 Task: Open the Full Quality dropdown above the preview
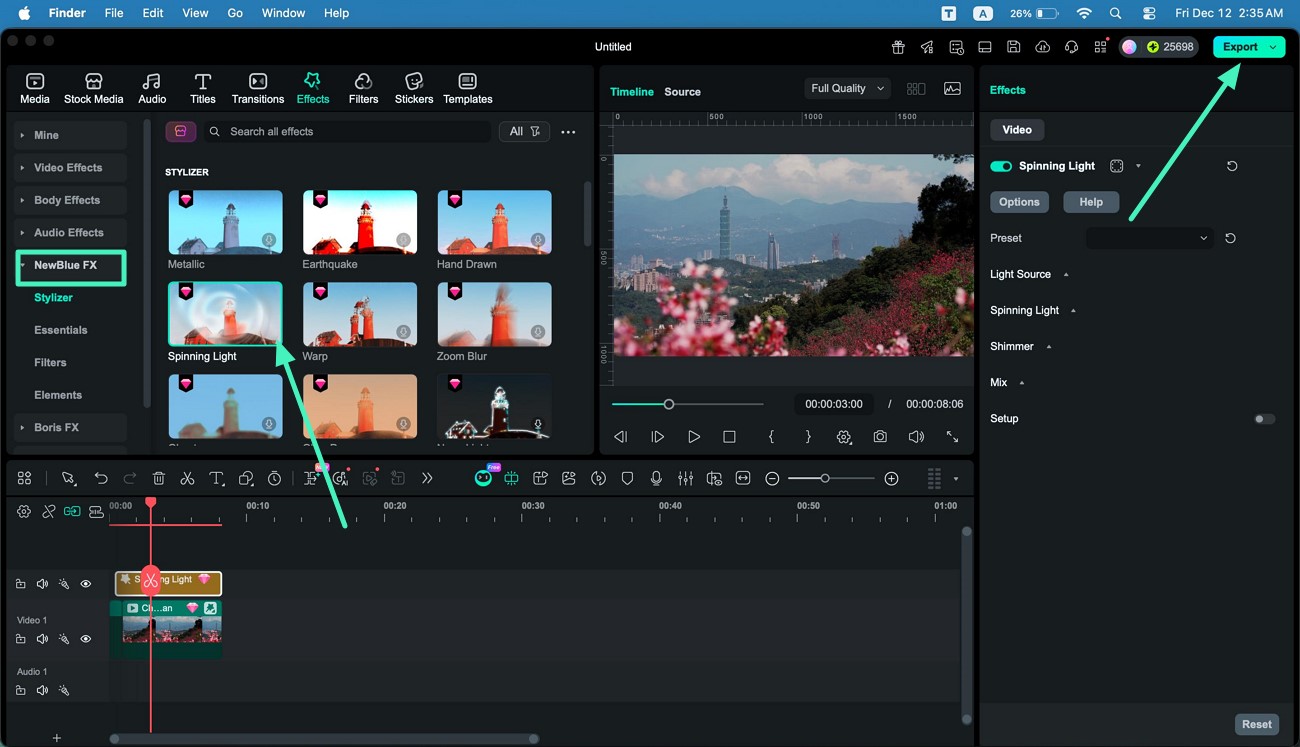coord(846,88)
